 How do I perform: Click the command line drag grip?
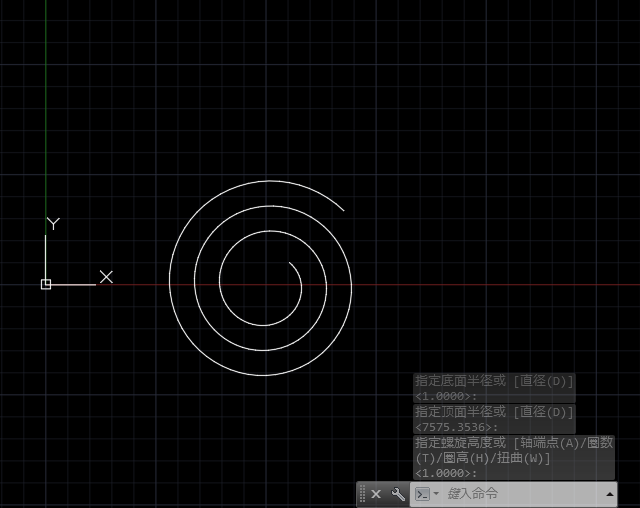click(362, 494)
